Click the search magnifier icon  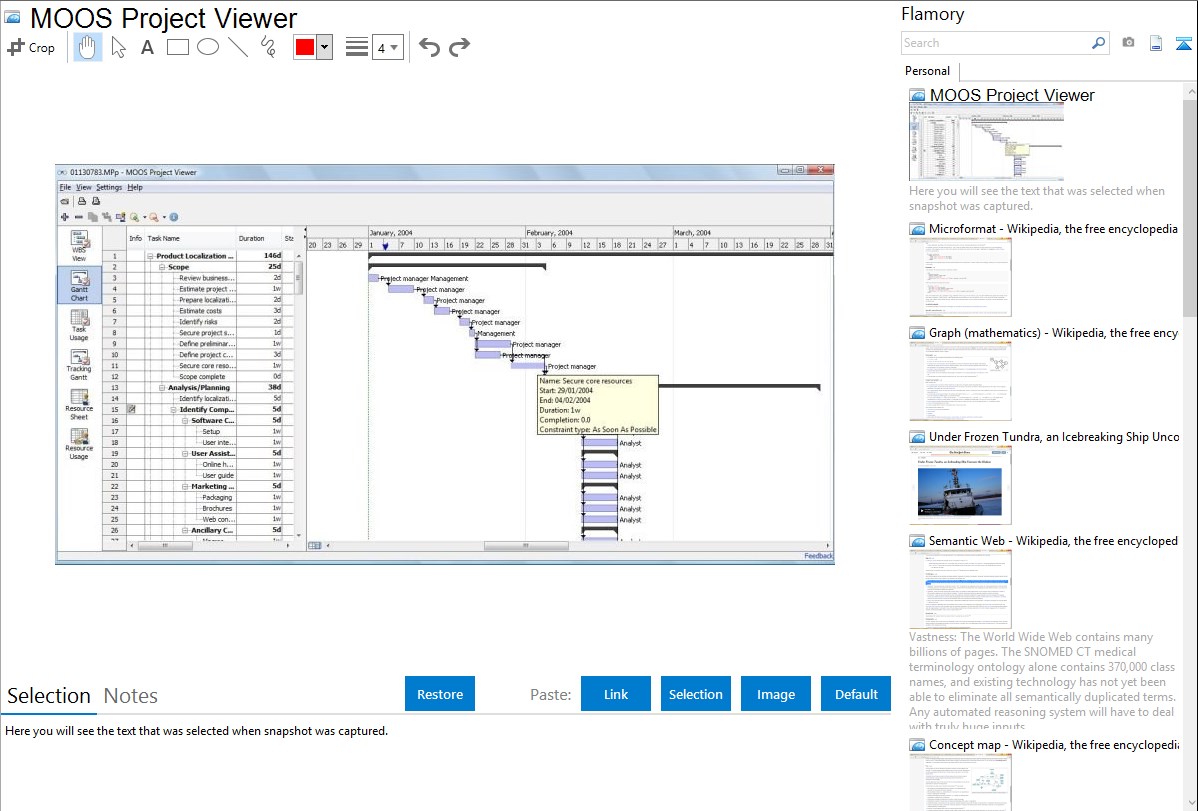[1098, 43]
